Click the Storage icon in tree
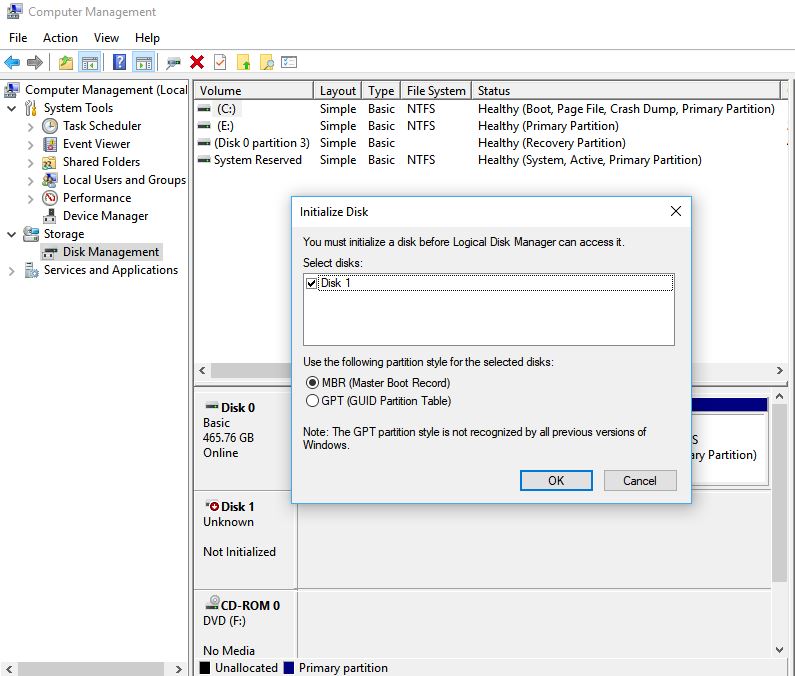This screenshot has width=795, height=676. 31,234
